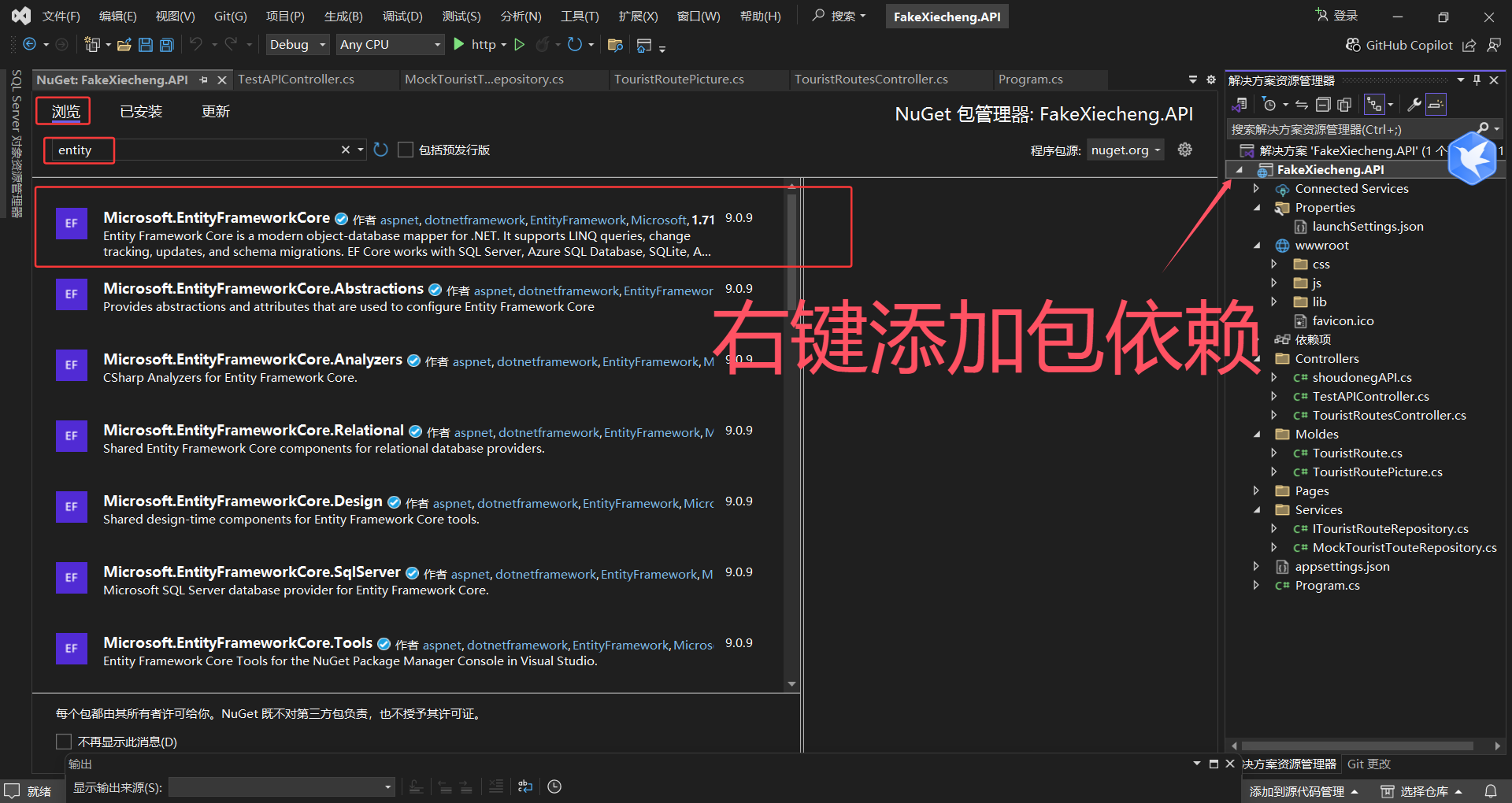Click the properties wrench icon
This screenshot has width=1512, height=803.
pos(1414,105)
